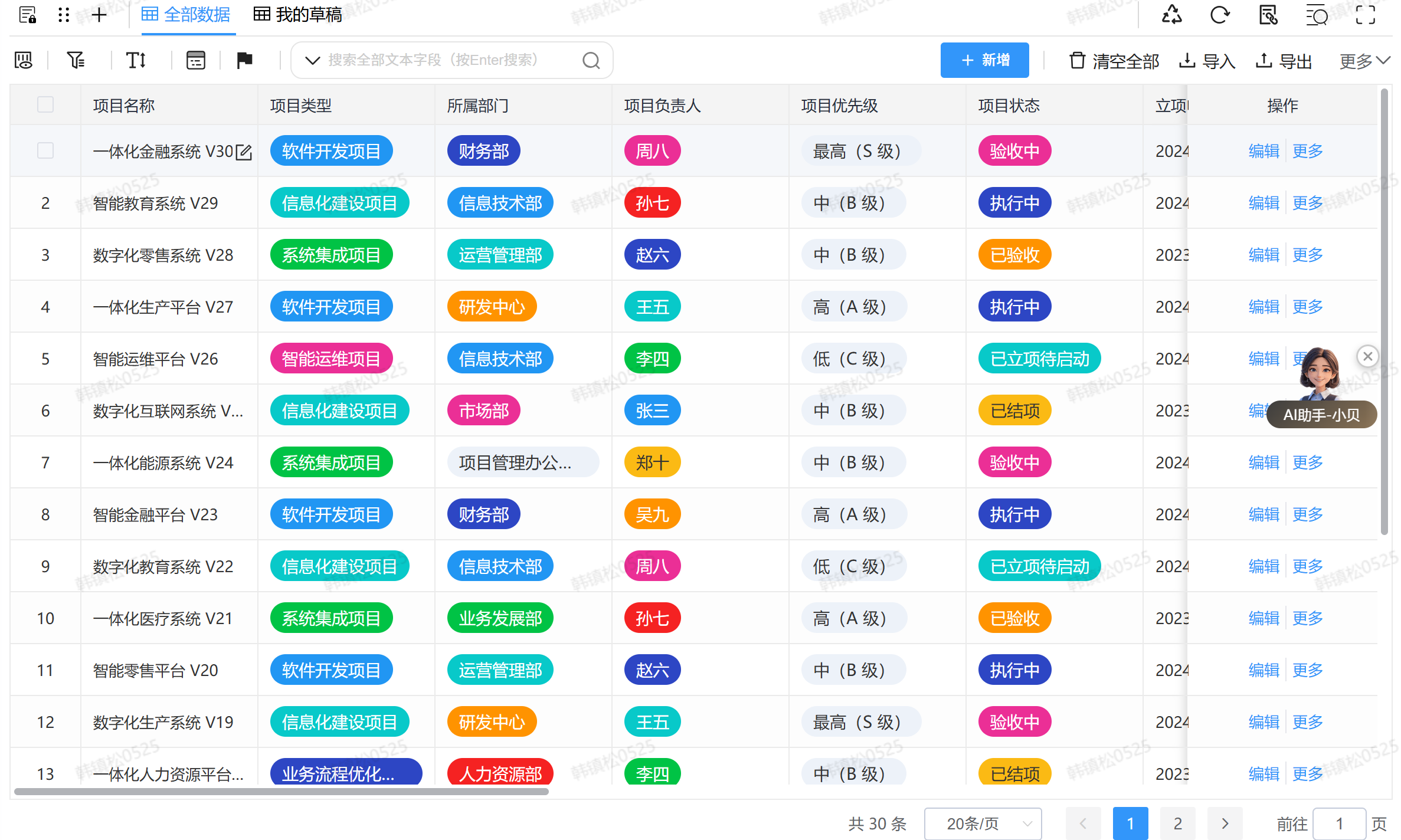Click the list search icon in top bar
The height and width of the screenshot is (840, 1401).
coord(1317,15)
